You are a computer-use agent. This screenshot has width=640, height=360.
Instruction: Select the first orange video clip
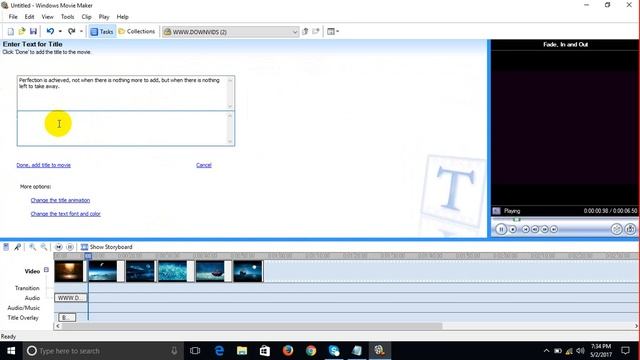point(69,271)
